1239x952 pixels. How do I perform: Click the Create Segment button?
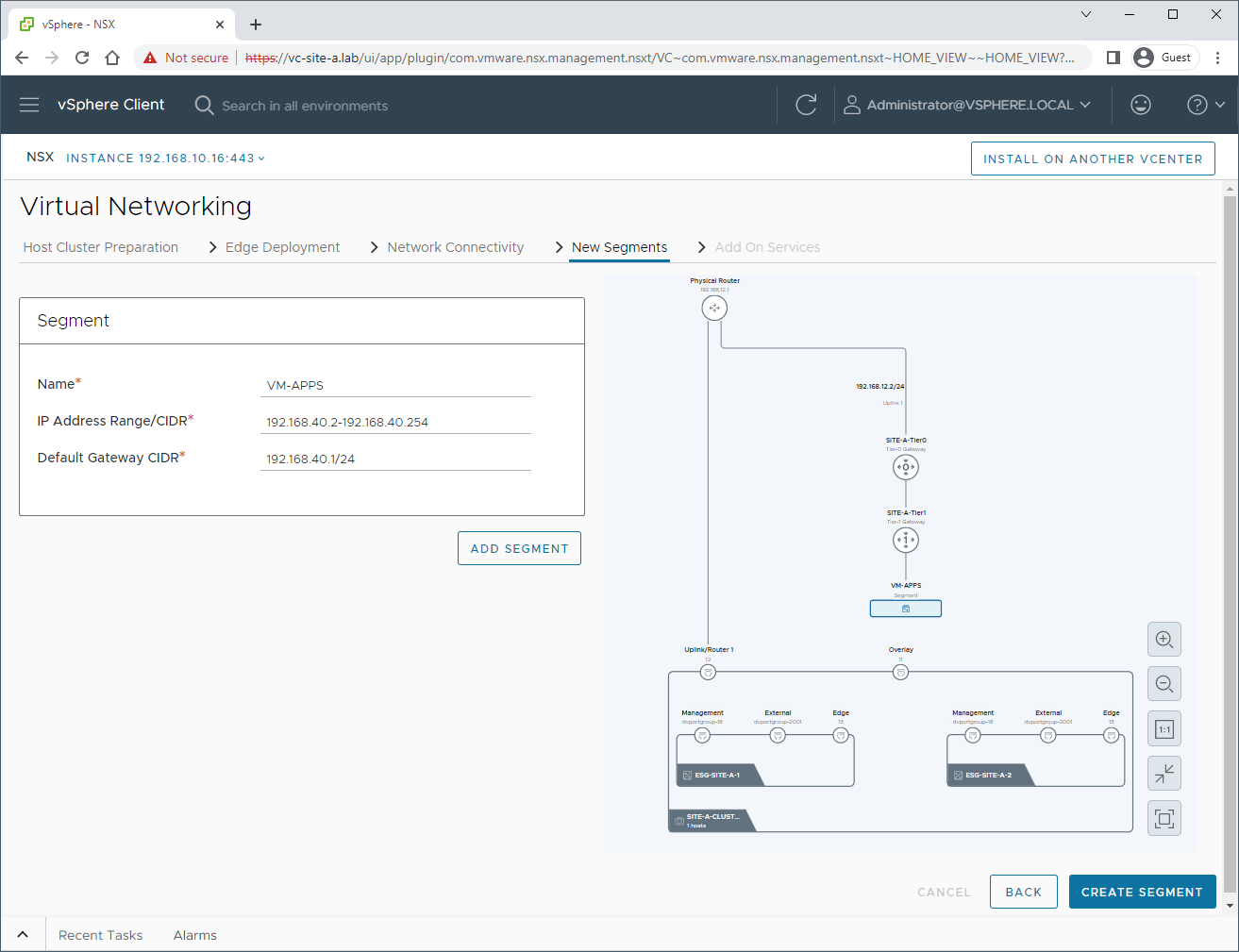(x=1142, y=892)
